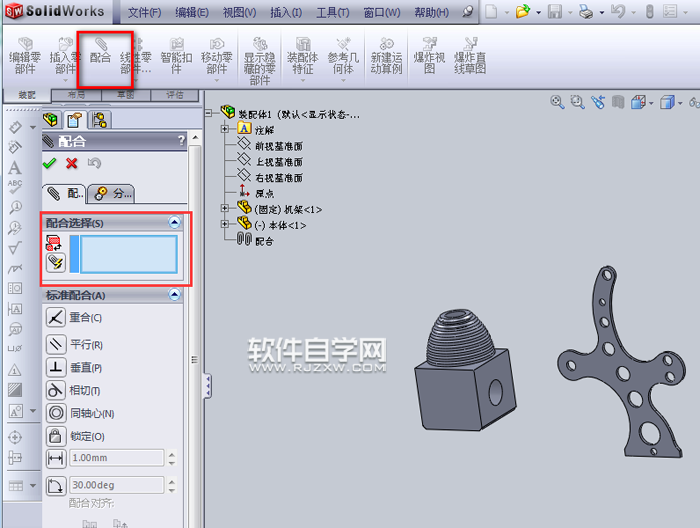Collapse the 标准配合(A) section
The height and width of the screenshot is (528, 700).
(x=175, y=295)
